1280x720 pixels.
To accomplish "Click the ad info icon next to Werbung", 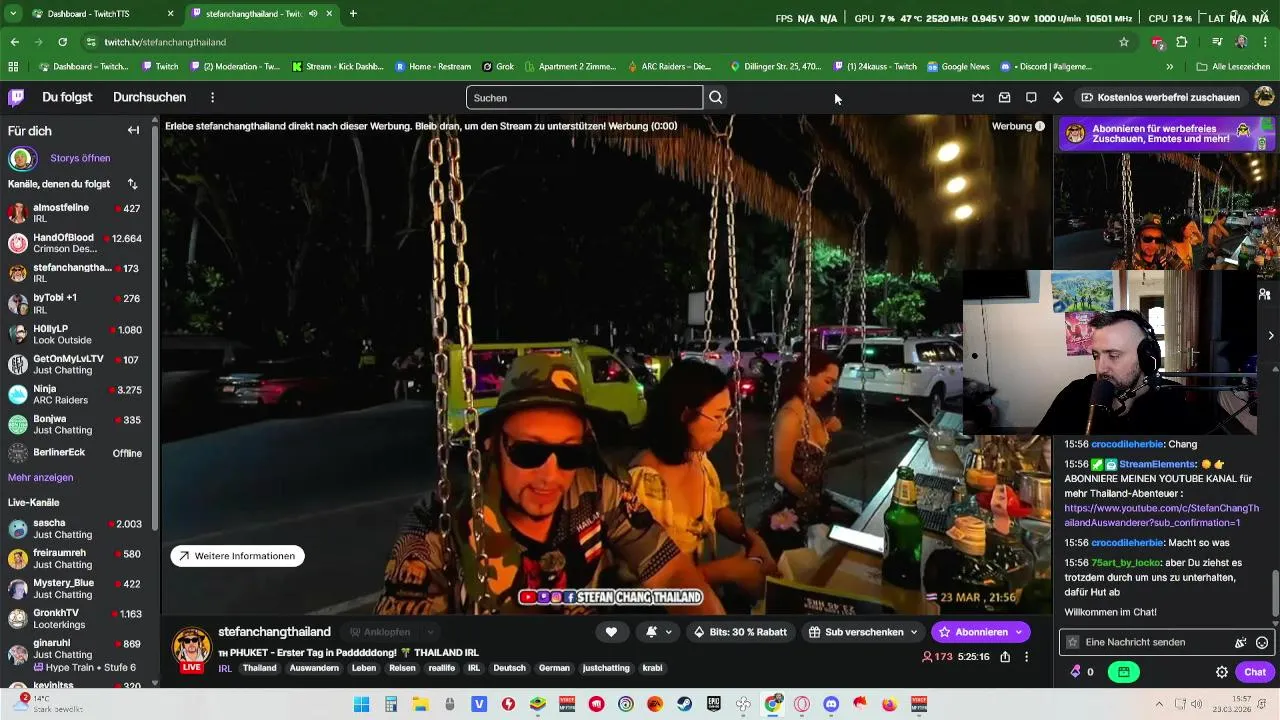I will [1040, 126].
